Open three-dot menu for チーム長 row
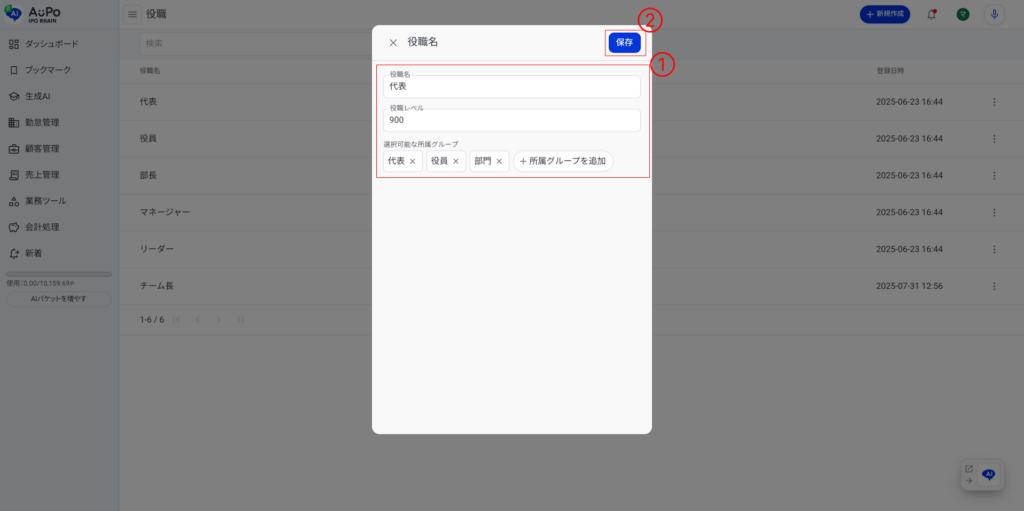The image size is (1024, 511). click(994, 286)
